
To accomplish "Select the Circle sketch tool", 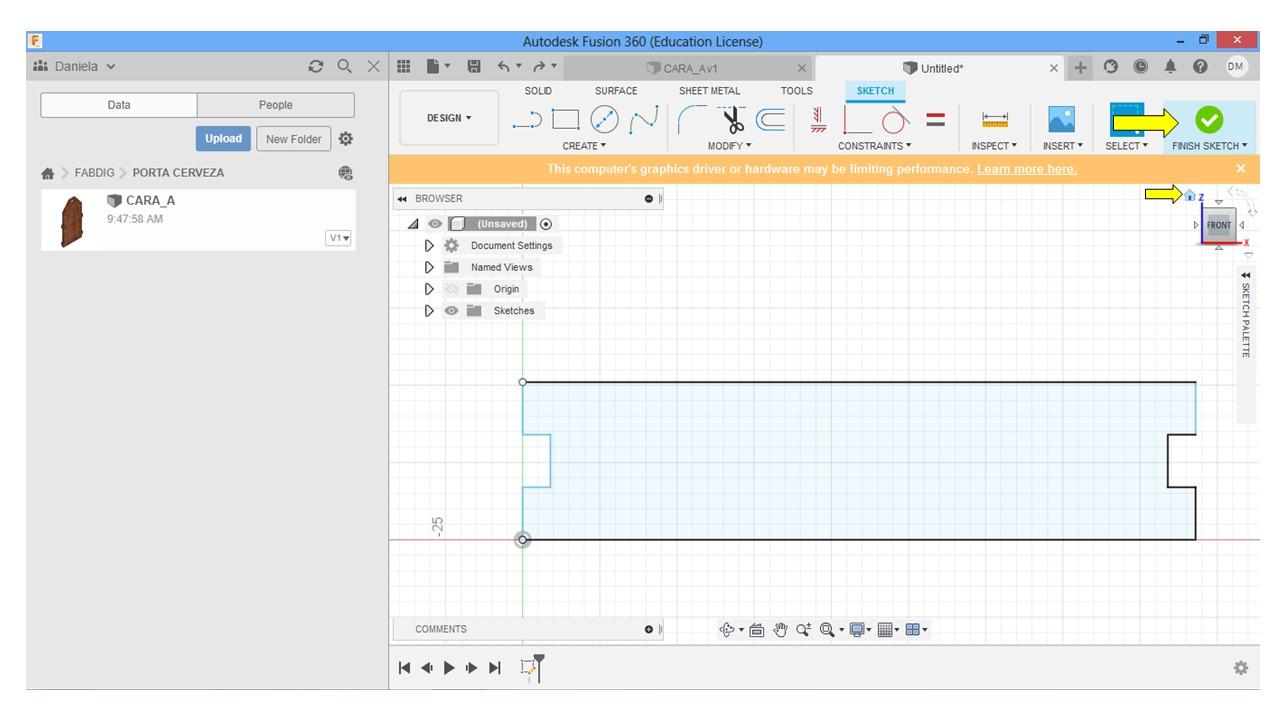I will [605, 120].
